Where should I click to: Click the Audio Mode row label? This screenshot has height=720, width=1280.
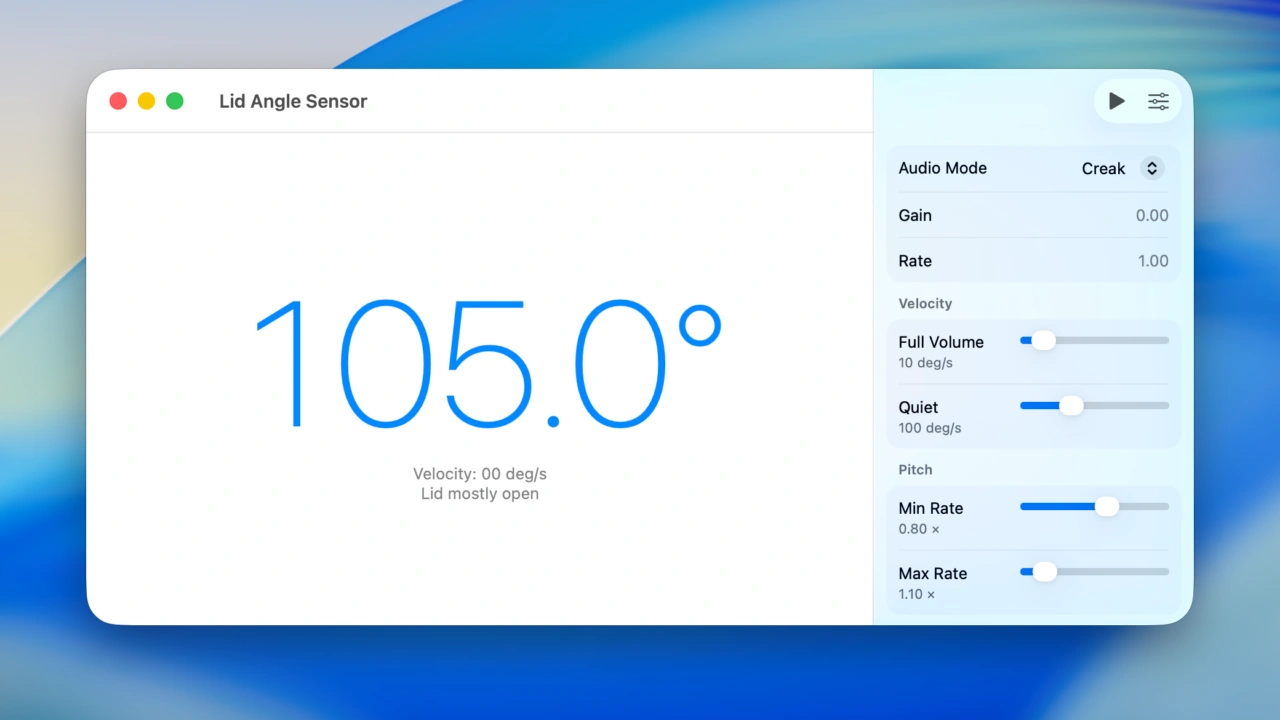click(x=942, y=168)
